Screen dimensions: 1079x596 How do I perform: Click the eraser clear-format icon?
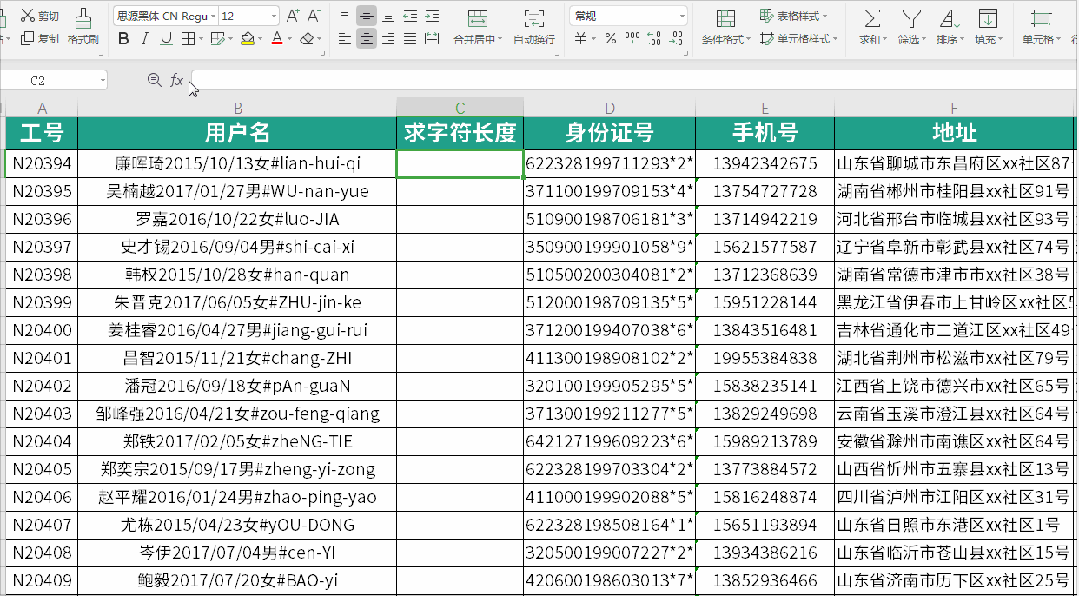pyautogui.click(x=308, y=39)
